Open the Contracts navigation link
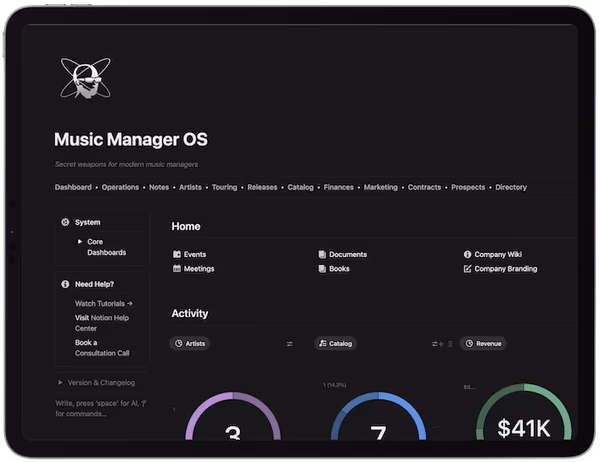 [424, 187]
